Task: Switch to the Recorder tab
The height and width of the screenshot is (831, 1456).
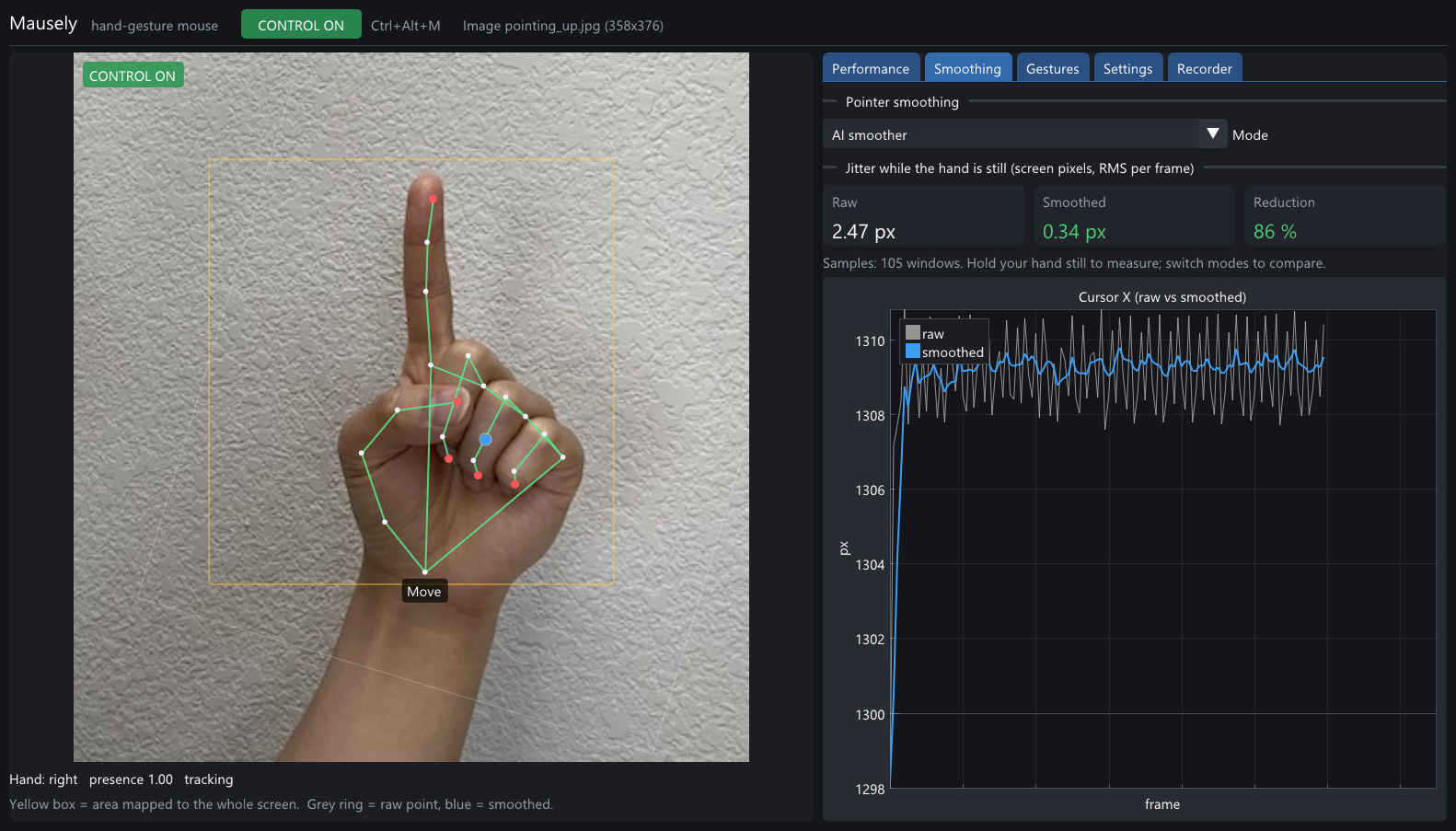Action: [1205, 68]
